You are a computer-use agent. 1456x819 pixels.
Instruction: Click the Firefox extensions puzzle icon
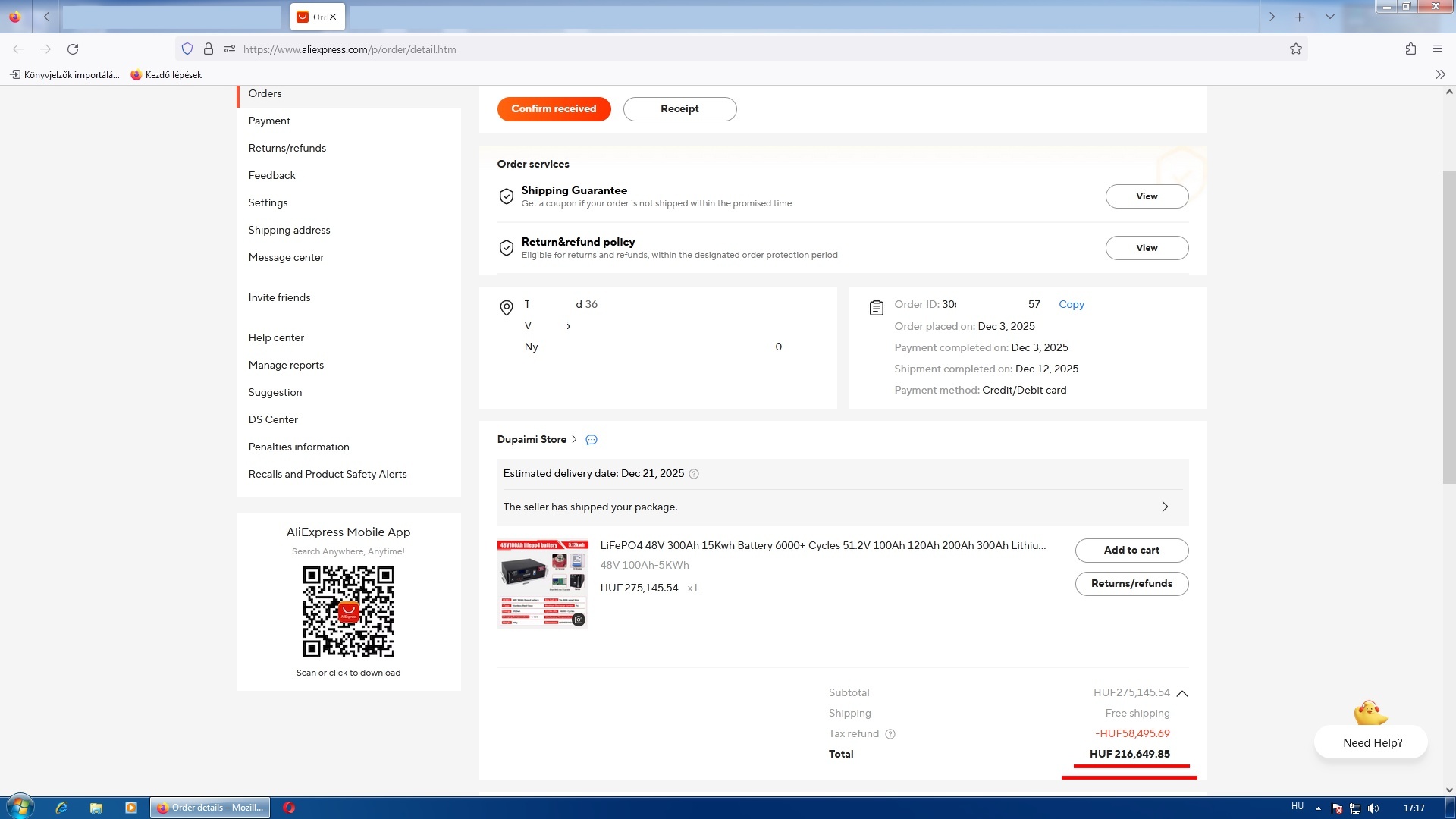pos(1410,49)
